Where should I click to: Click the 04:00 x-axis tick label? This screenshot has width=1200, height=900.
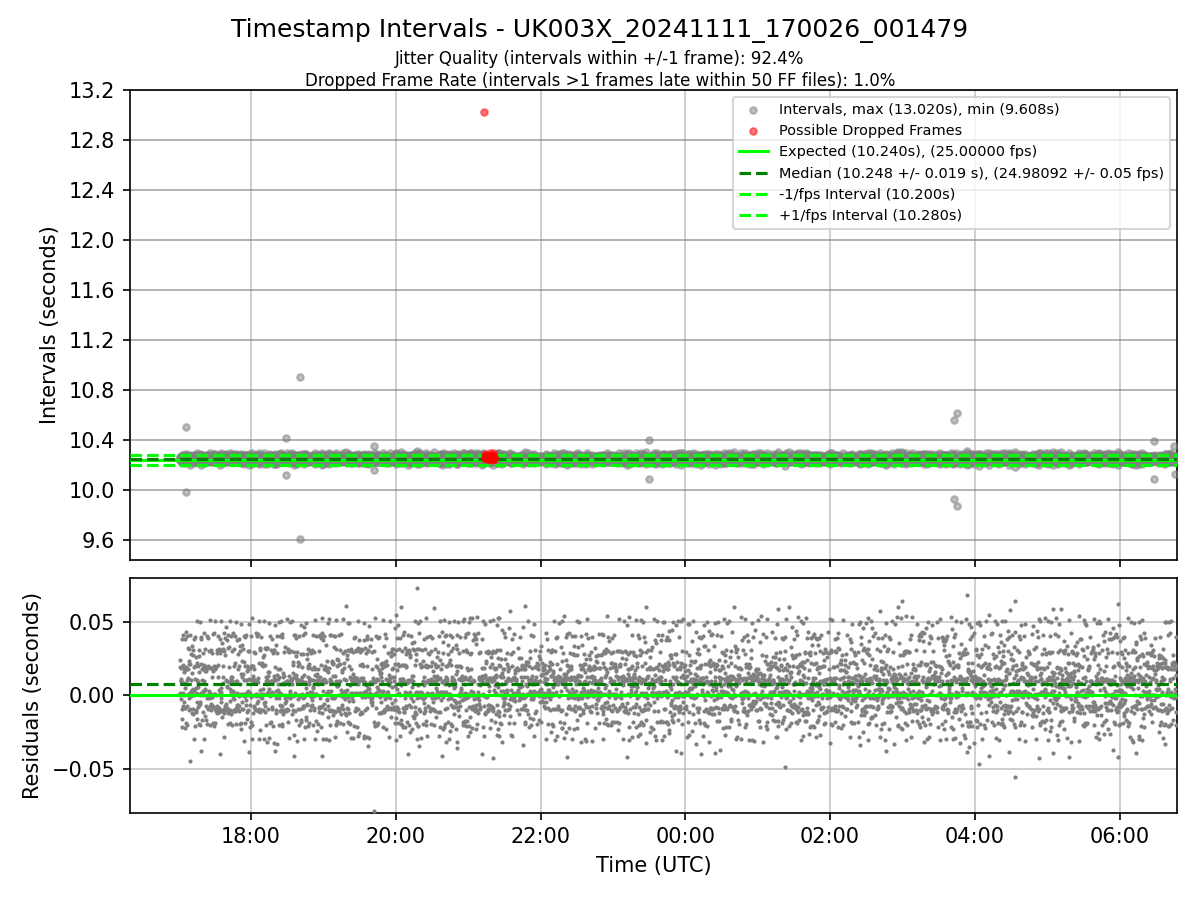click(x=974, y=834)
